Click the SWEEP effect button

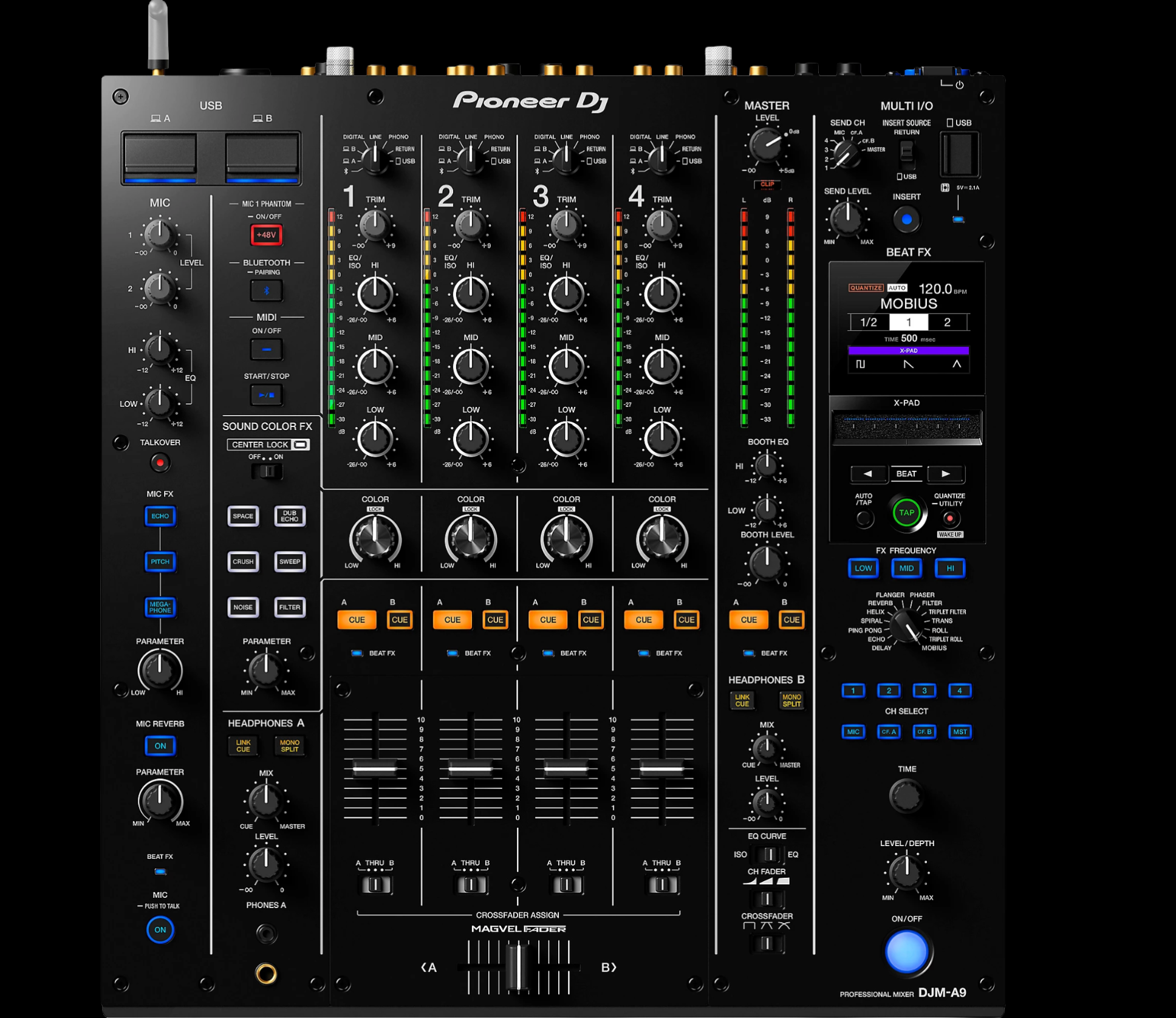pyautogui.click(x=289, y=562)
